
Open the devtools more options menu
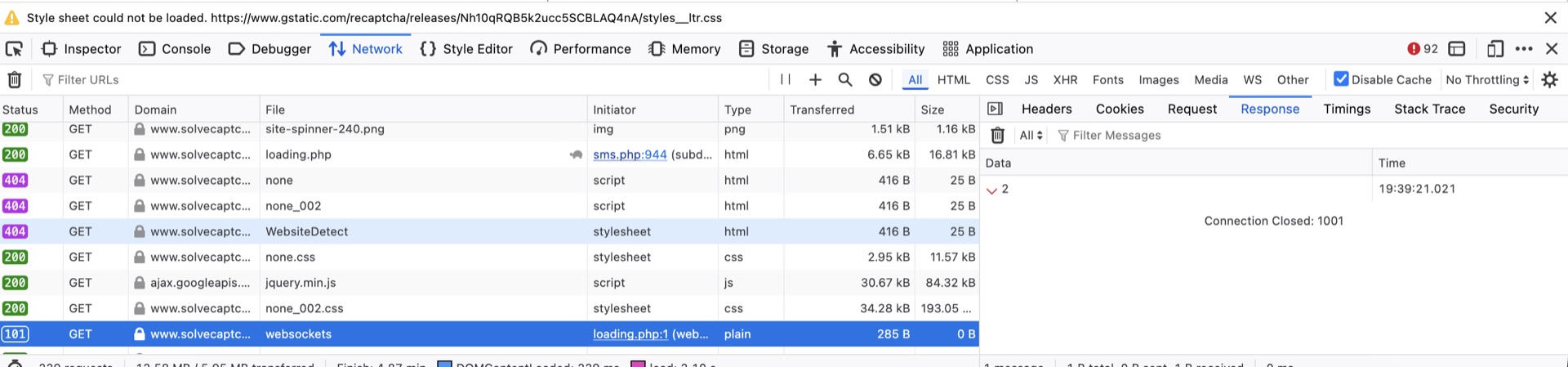tap(1524, 49)
